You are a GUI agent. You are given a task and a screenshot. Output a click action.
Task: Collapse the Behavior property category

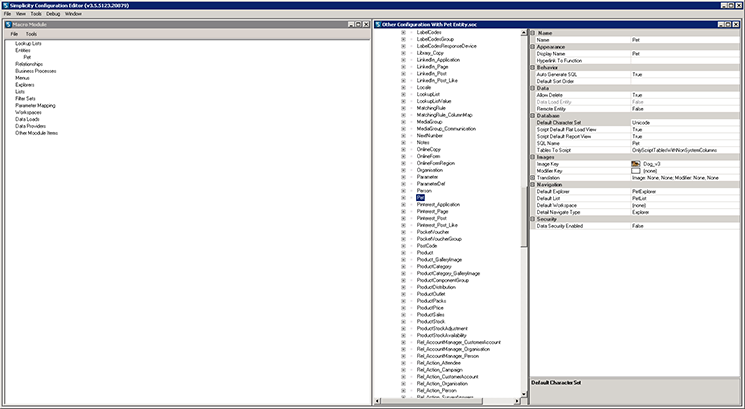pos(533,67)
